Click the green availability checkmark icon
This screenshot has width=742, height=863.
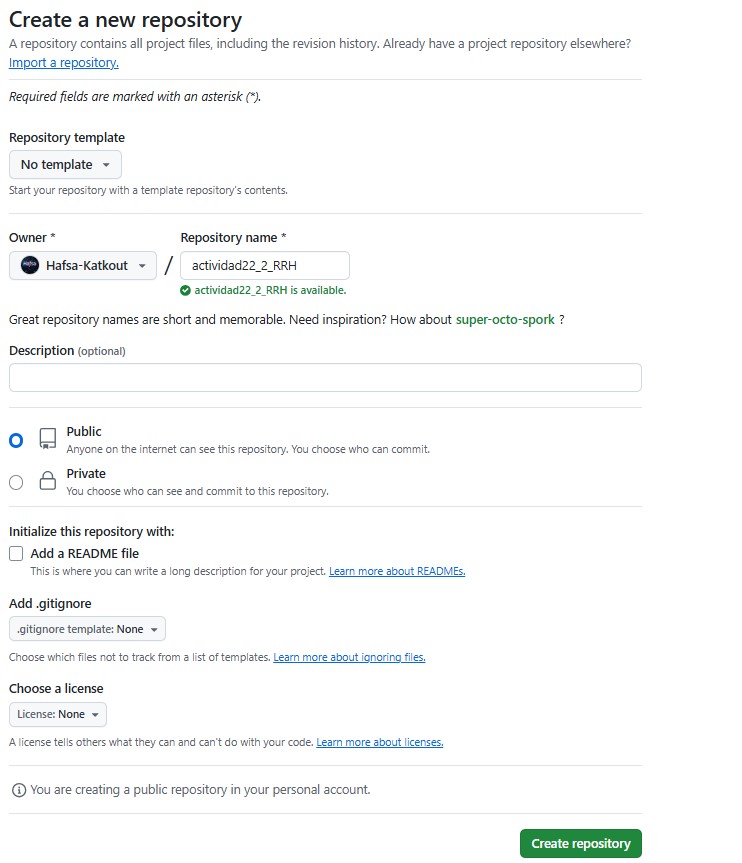pyautogui.click(x=185, y=290)
